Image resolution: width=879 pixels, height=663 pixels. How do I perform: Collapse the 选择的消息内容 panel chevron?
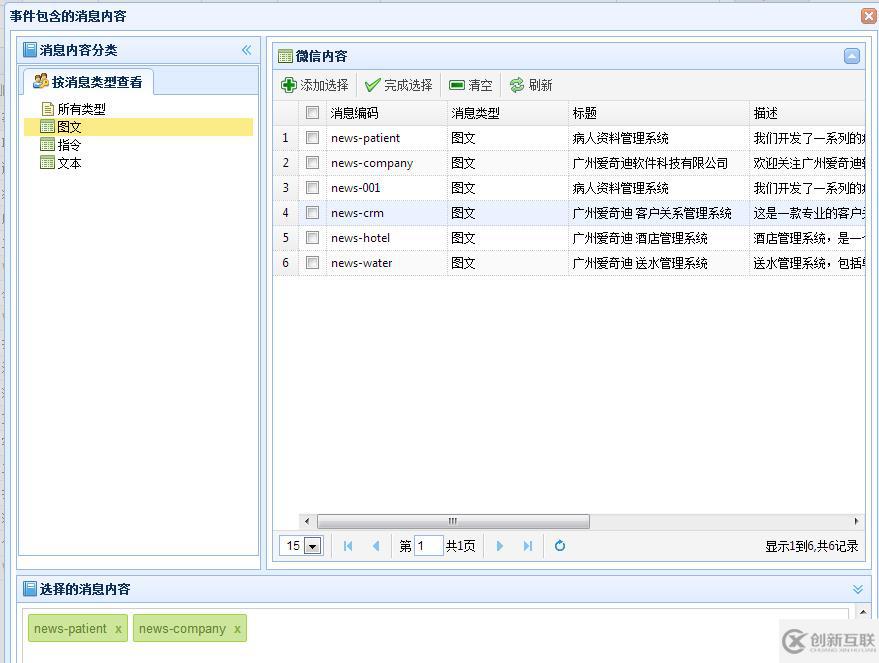coord(858,589)
